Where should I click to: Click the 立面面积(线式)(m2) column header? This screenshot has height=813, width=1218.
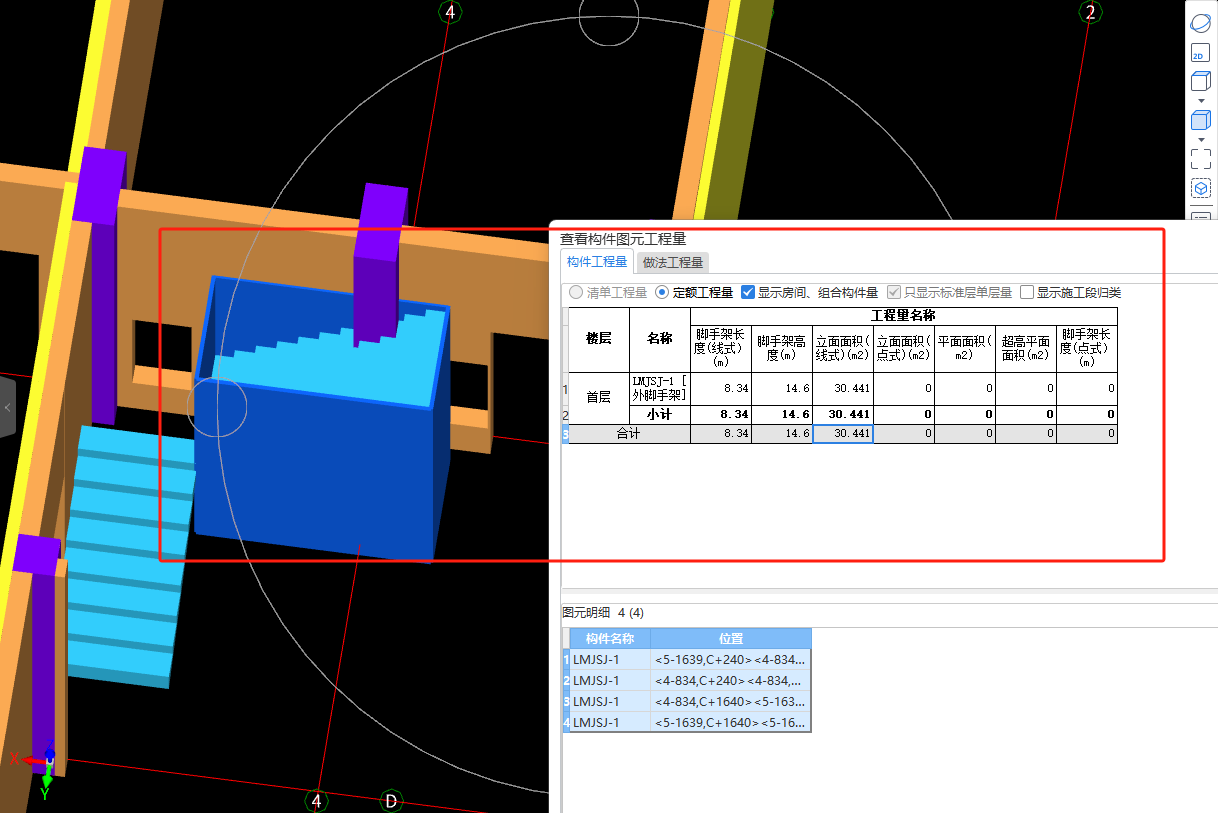coord(843,348)
